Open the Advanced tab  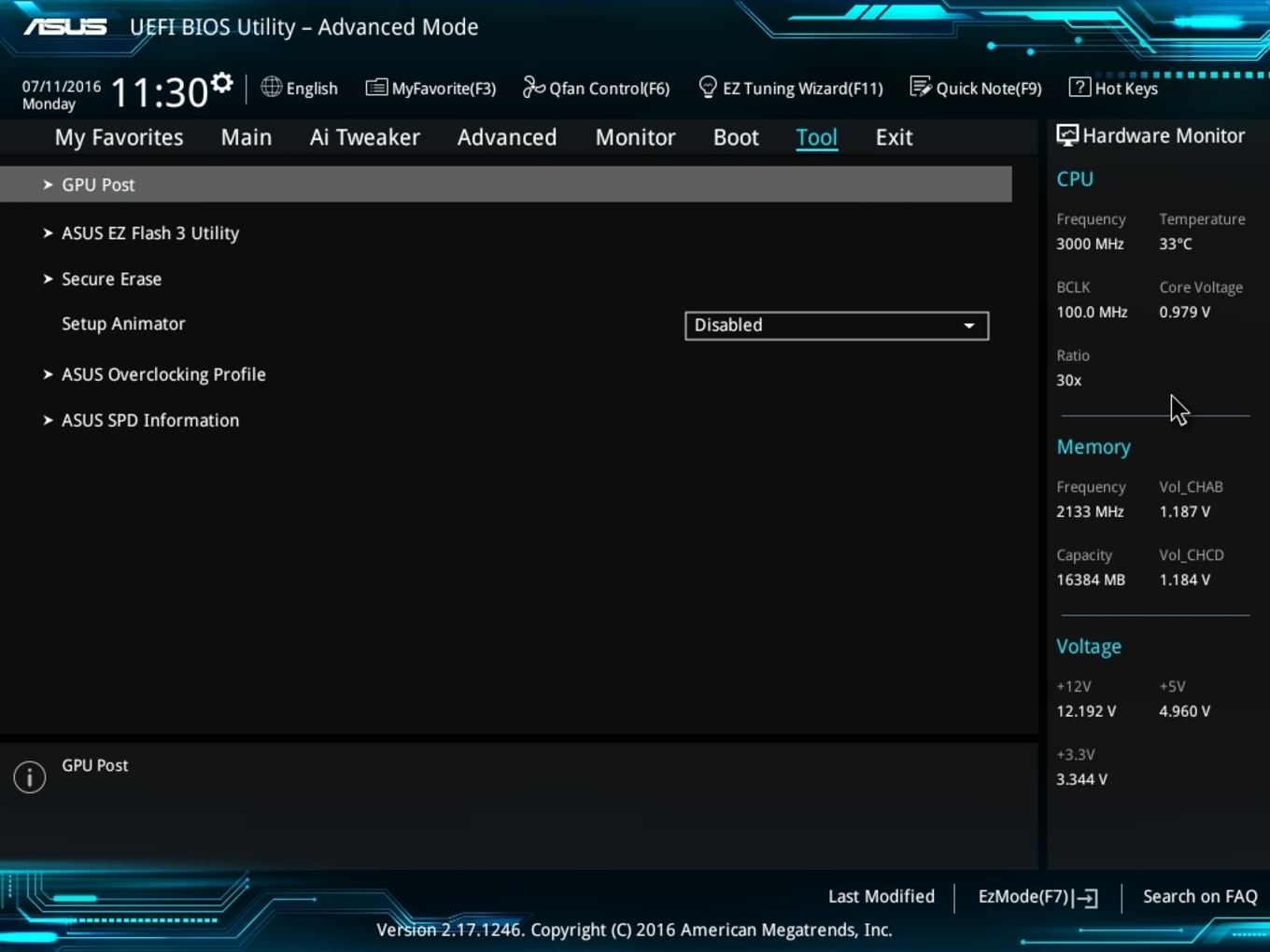pyautogui.click(x=507, y=137)
